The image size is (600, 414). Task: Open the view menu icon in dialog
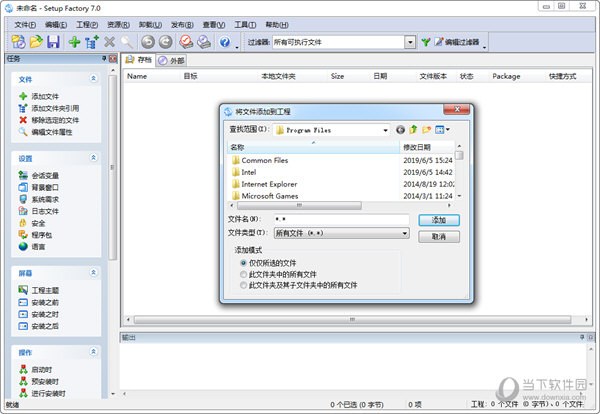click(x=442, y=130)
